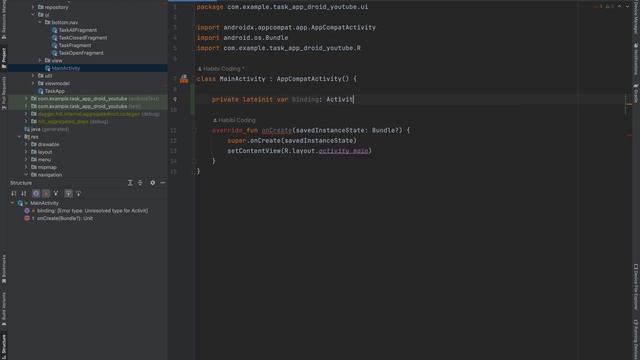640x360 pixels.
Task: Go to previous highlighted error arrow
Action: [x=620, y=6]
